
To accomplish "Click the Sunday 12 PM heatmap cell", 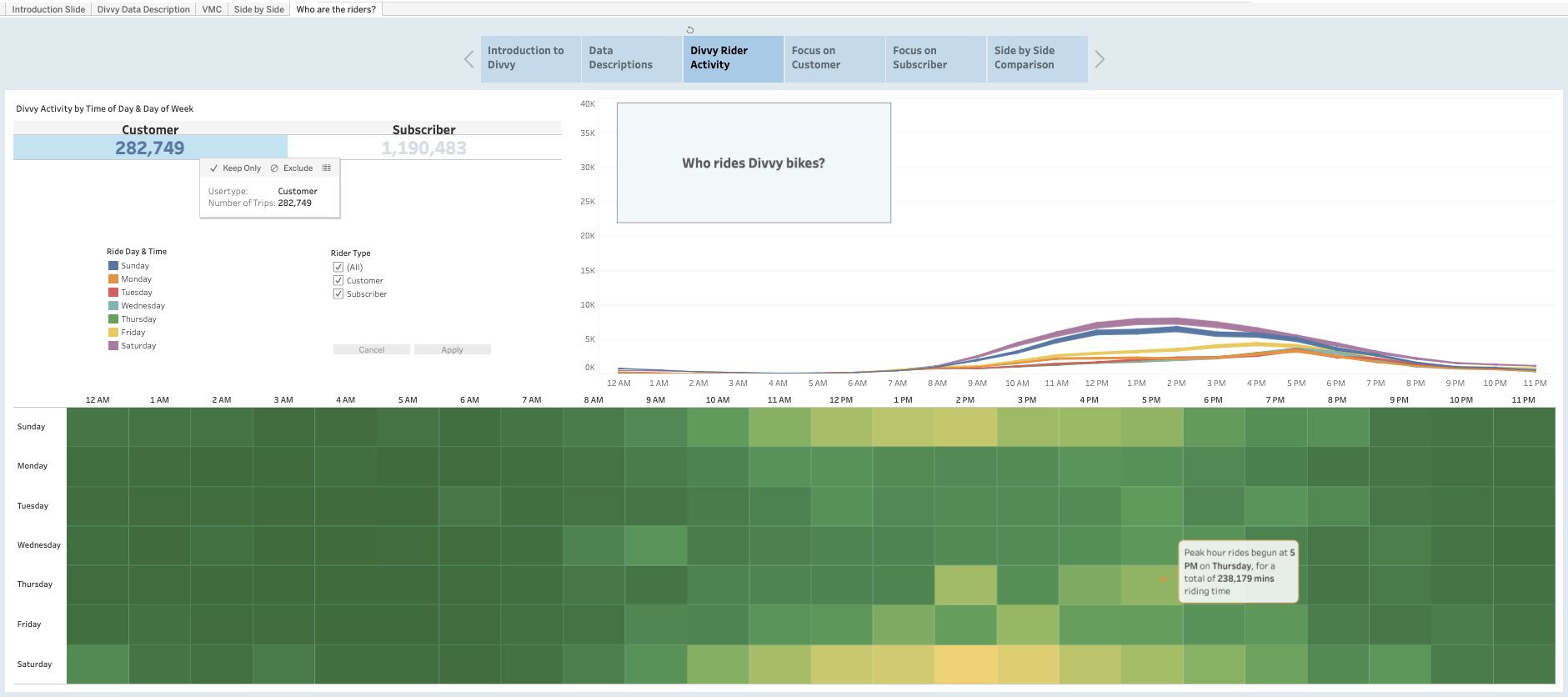I will (841, 427).
